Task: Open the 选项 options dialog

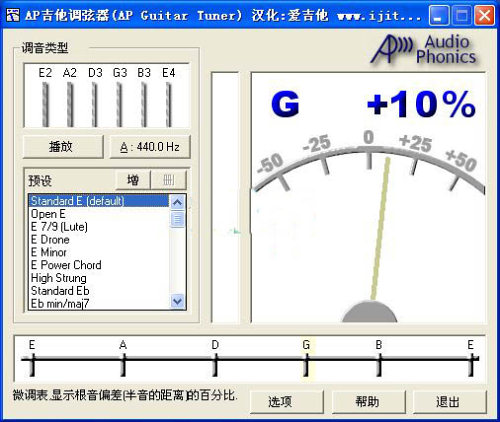Action: pyautogui.click(x=287, y=402)
